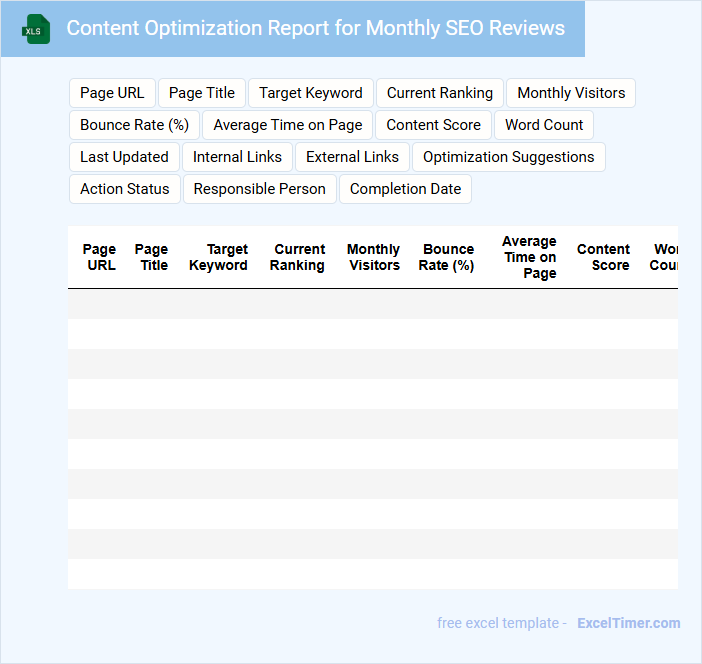Image resolution: width=702 pixels, height=664 pixels.
Task: Choose the Current Ranking tag
Action: click(440, 93)
